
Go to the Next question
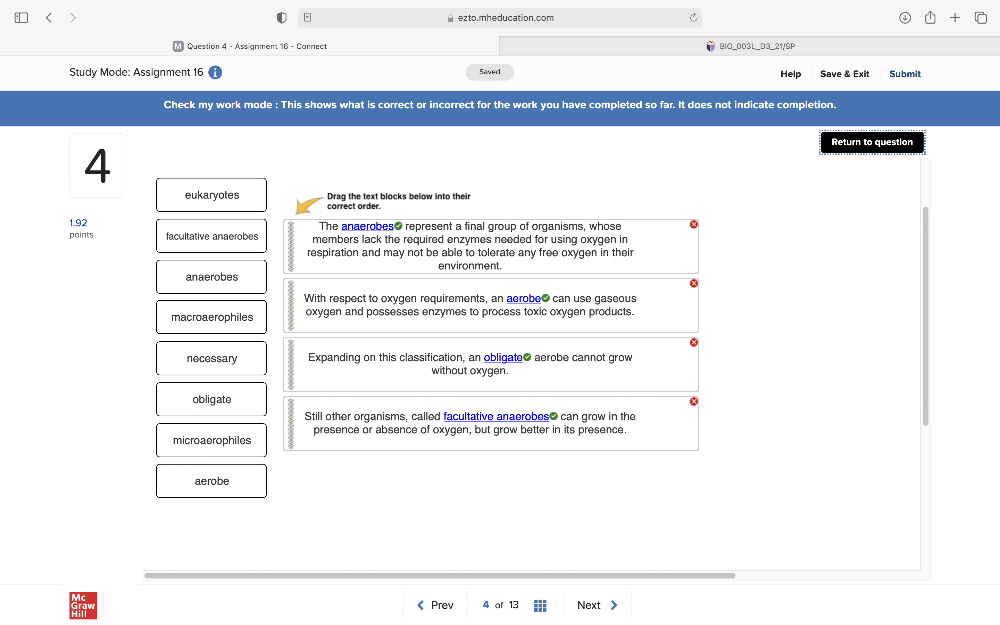click(597, 605)
